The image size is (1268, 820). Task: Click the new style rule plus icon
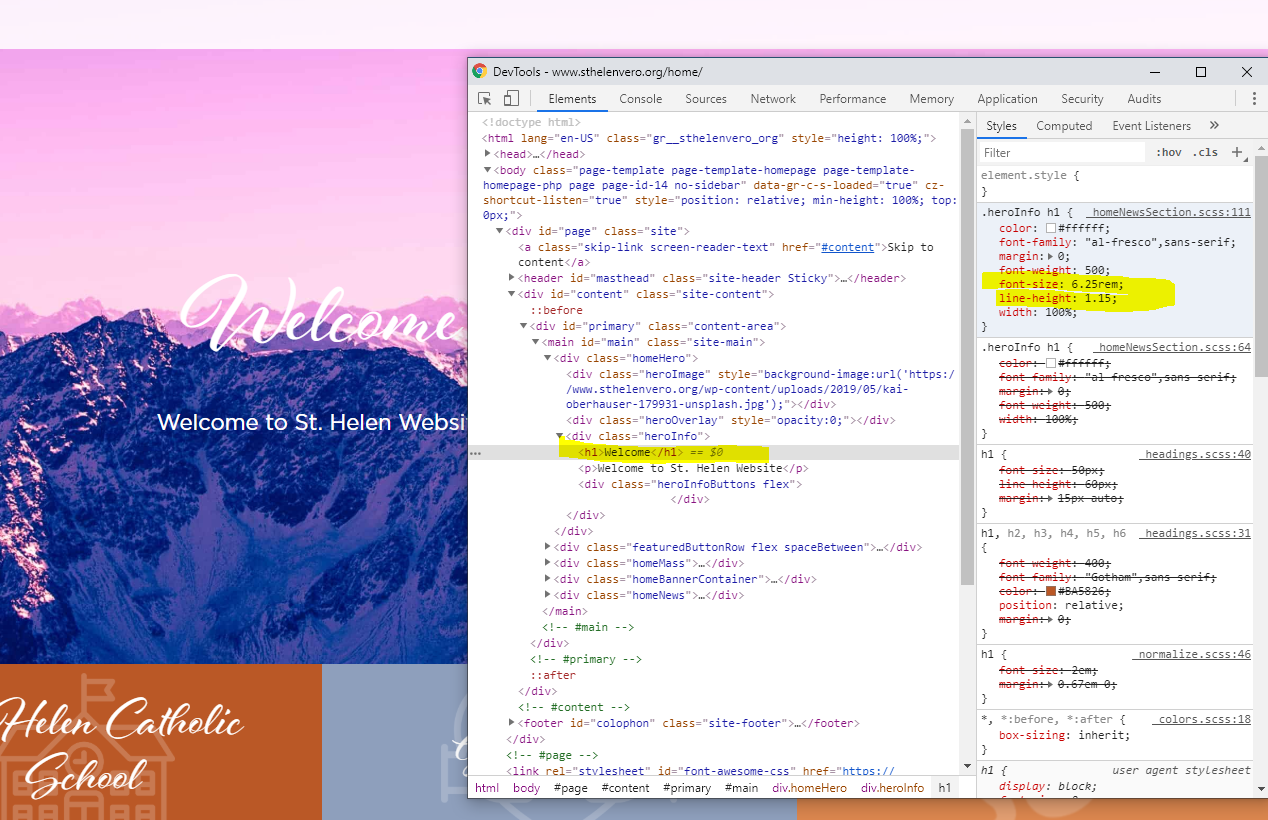click(1237, 152)
